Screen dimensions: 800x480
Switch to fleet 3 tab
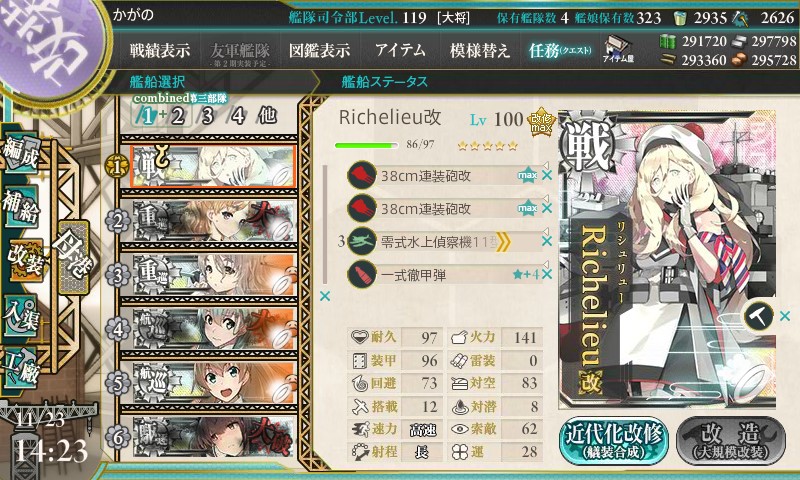coord(207,116)
